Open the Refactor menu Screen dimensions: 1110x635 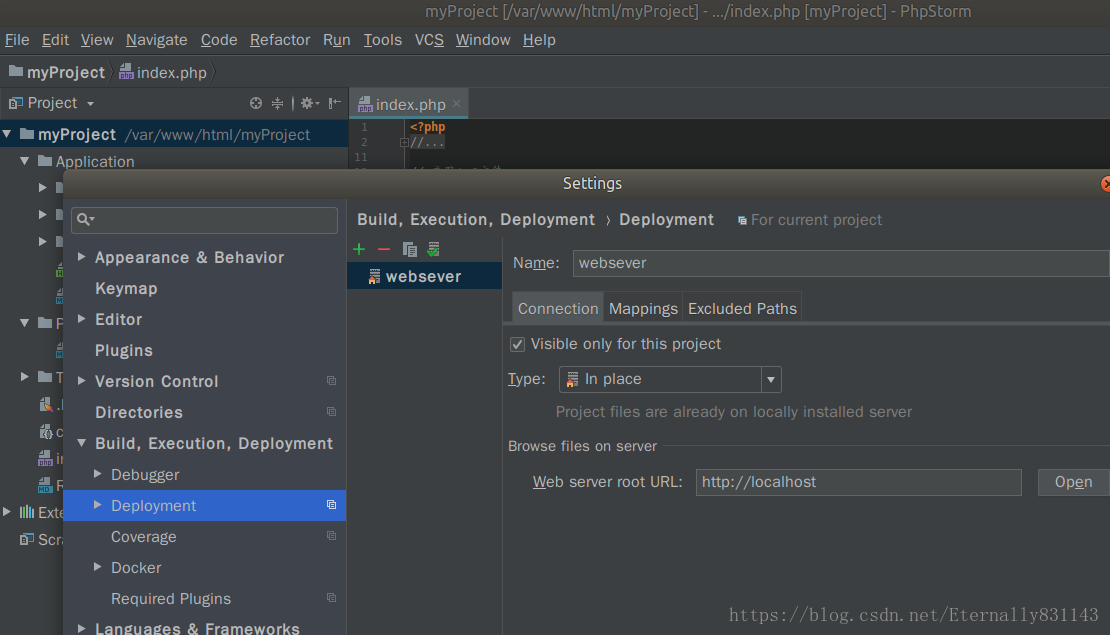pos(280,40)
